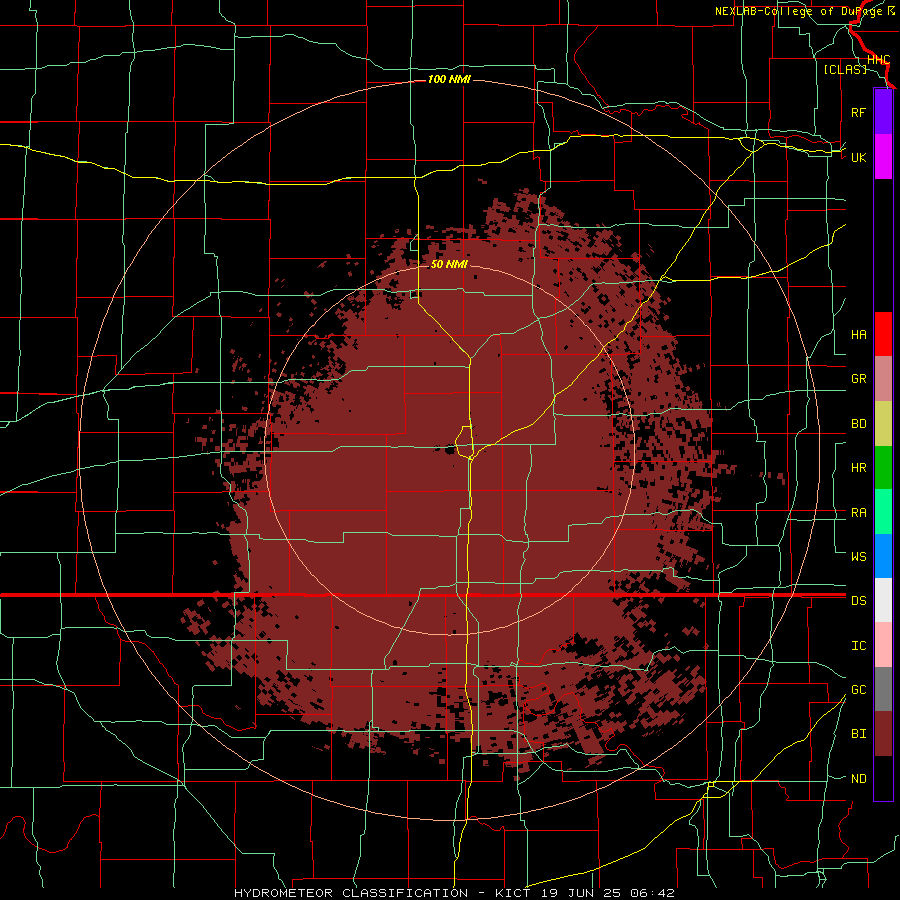This screenshot has width=900, height=900.
Task: Click the WS legend label
Action: (859, 556)
